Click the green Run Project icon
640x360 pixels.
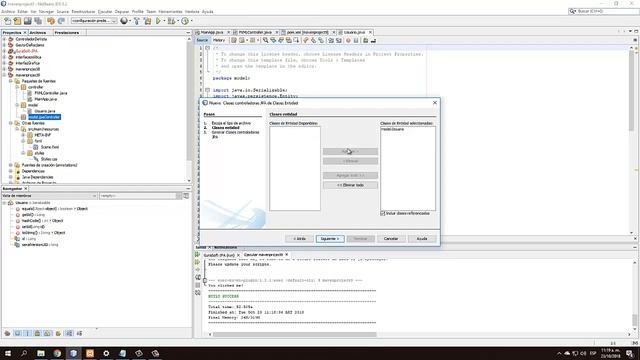tap(158, 21)
